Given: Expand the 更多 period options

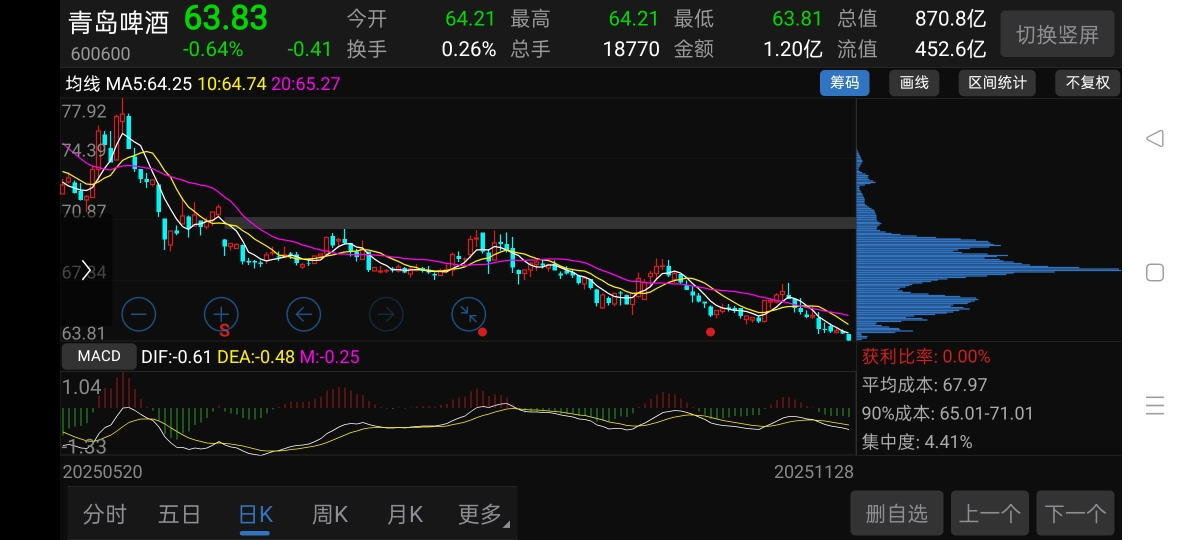Looking at the screenshot, I should tap(483, 514).
